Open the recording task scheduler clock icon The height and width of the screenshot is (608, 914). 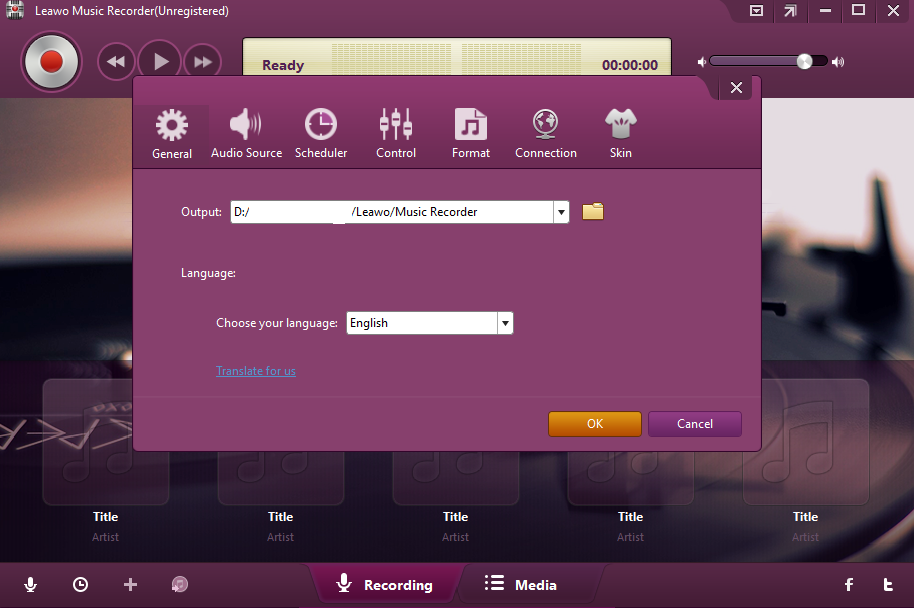point(80,585)
